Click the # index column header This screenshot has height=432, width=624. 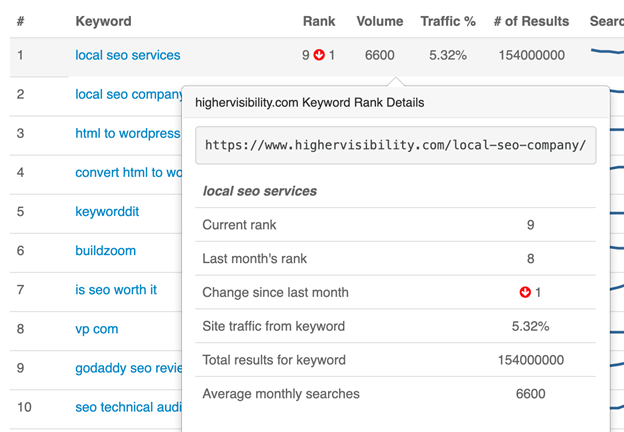(20, 21)
